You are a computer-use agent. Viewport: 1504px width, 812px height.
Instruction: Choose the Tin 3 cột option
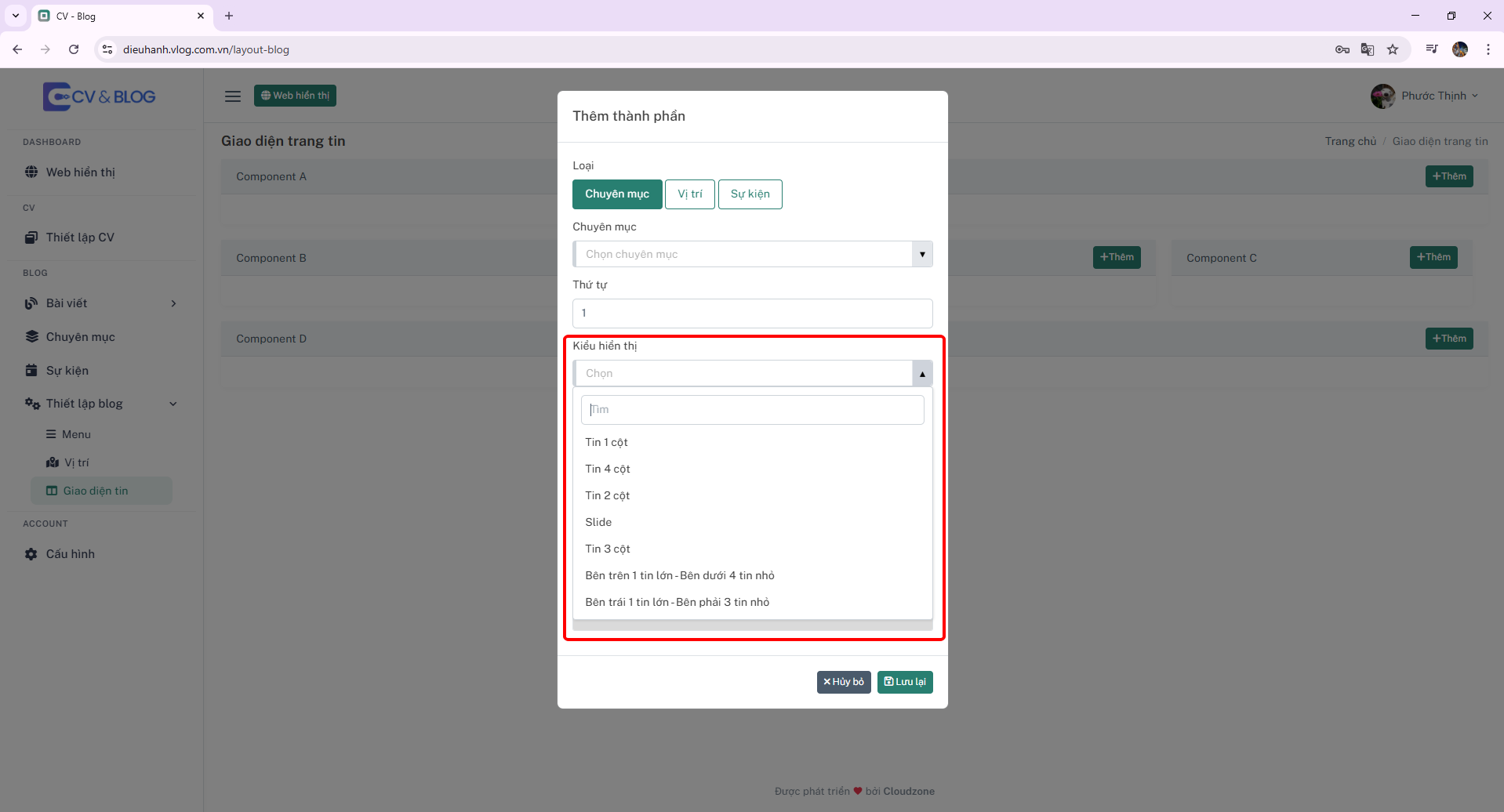(x=753, y=549)
